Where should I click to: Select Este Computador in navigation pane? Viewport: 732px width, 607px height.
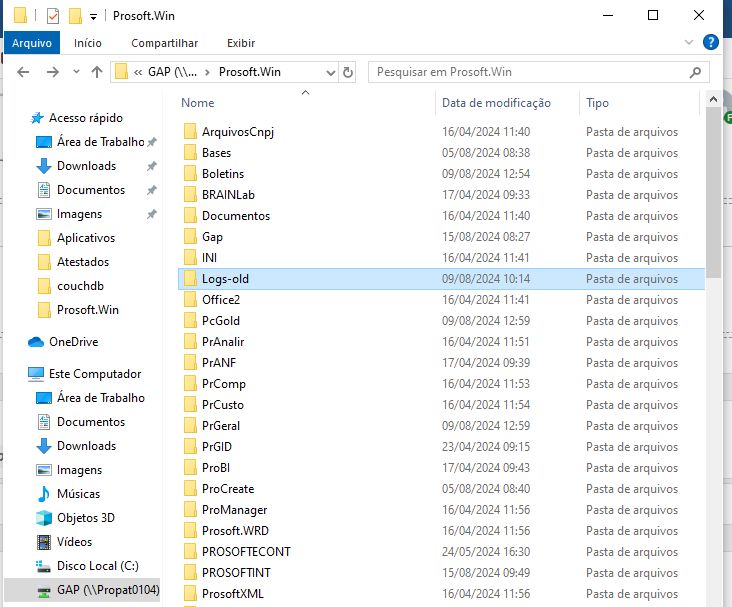(x=95, y=374)
